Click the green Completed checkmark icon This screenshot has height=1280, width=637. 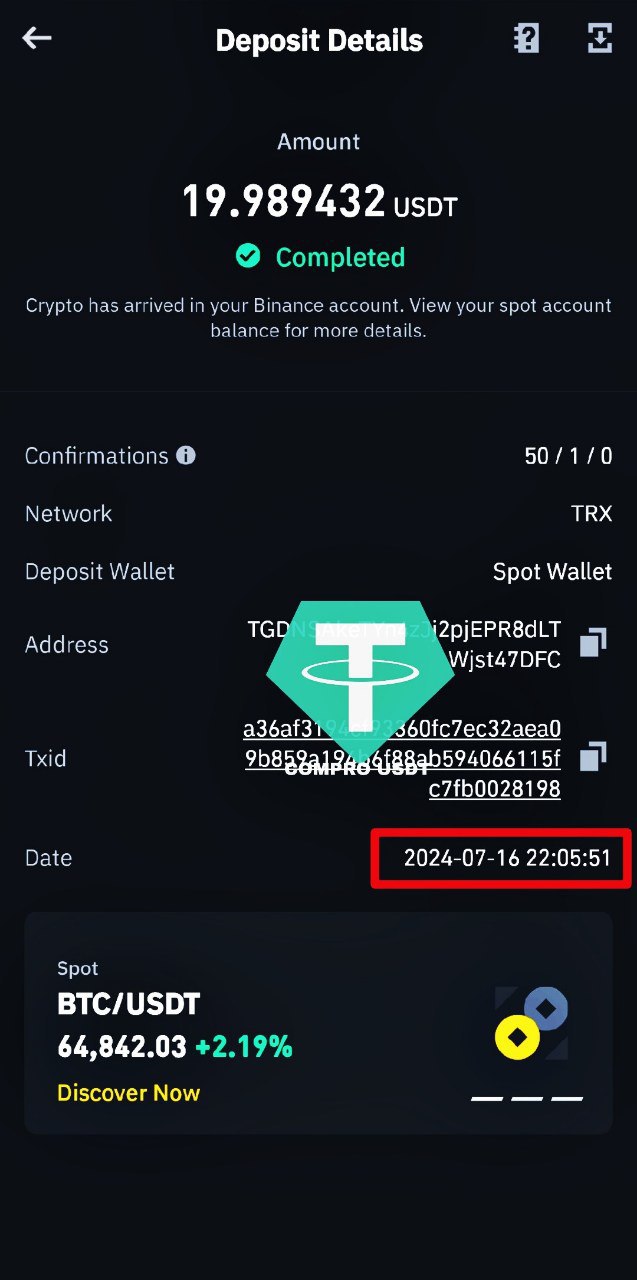(248, 257)
